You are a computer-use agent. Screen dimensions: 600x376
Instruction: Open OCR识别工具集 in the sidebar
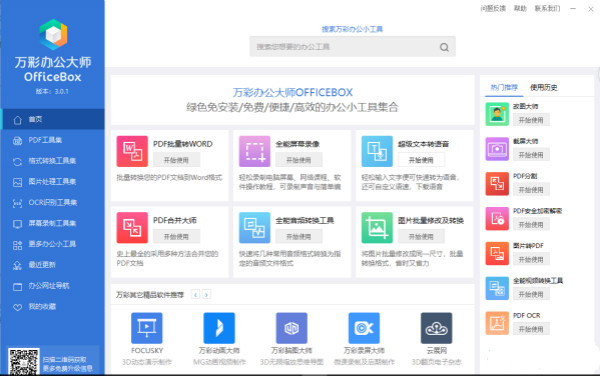coord(53,203)
